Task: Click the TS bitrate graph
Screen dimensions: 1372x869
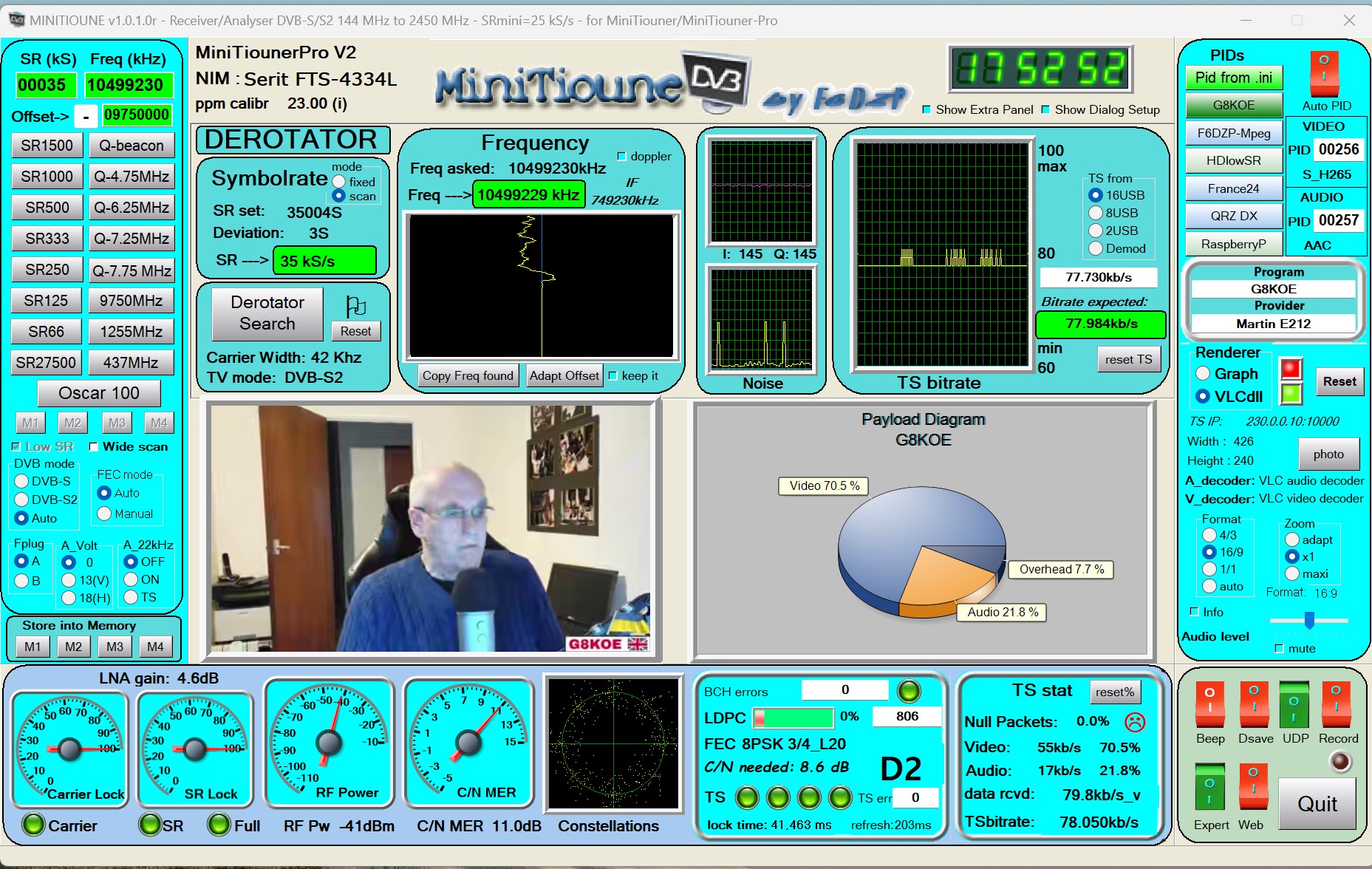Action: pos(942,253)
